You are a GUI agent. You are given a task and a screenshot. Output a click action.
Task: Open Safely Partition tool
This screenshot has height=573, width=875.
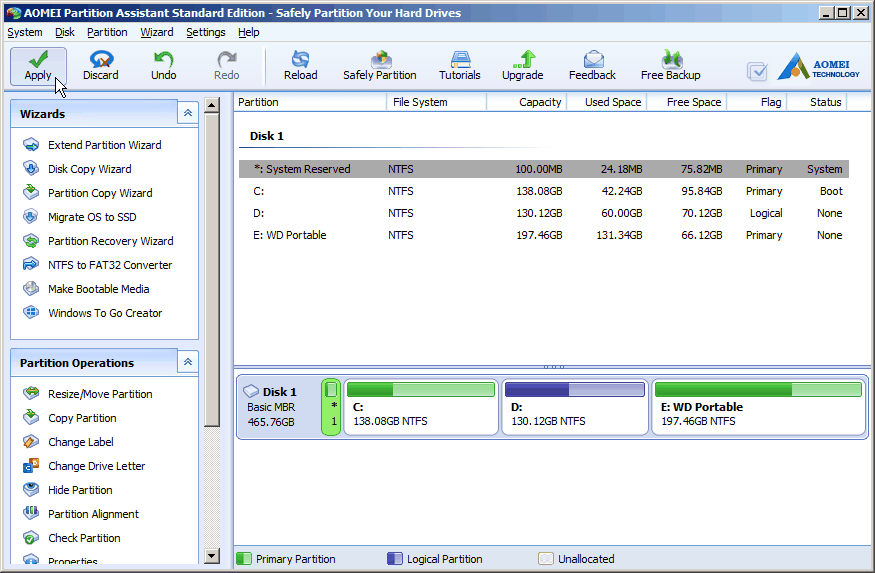pos(379,66)
